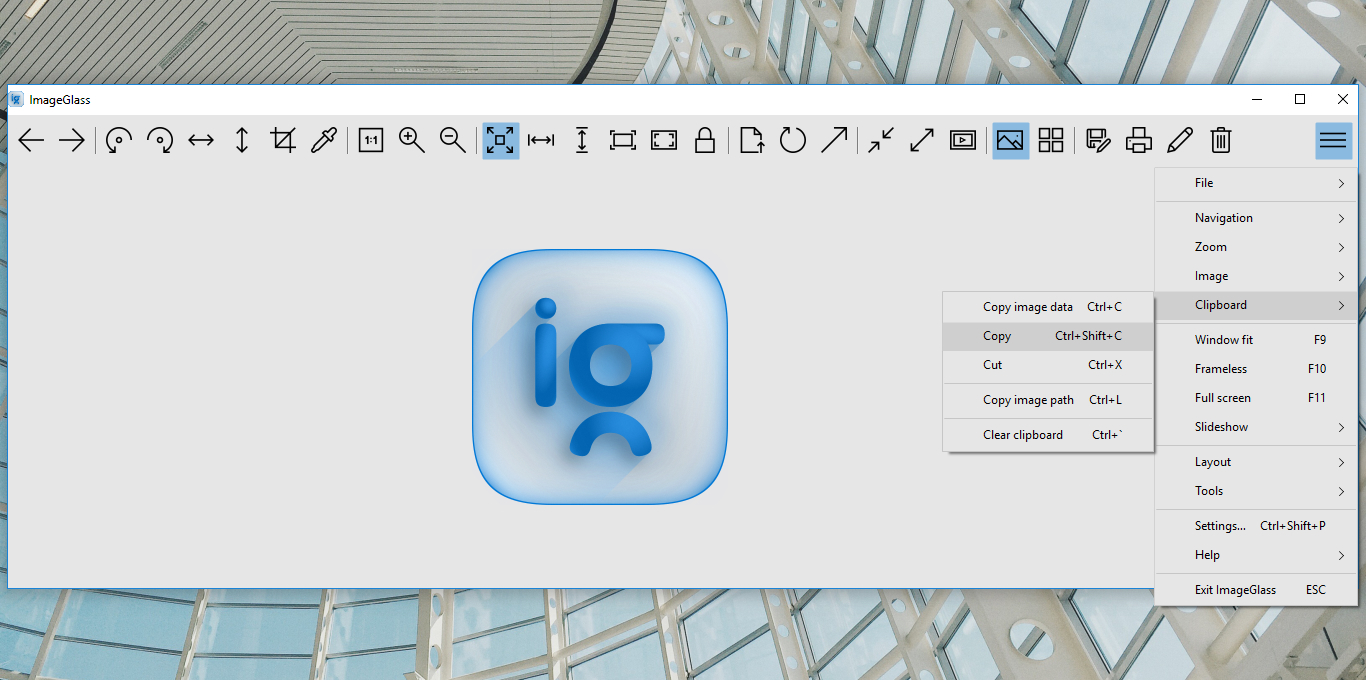Toggle Full screen menu item
The height and width of the screenshot is (680, 1366).
[1256, 398]
